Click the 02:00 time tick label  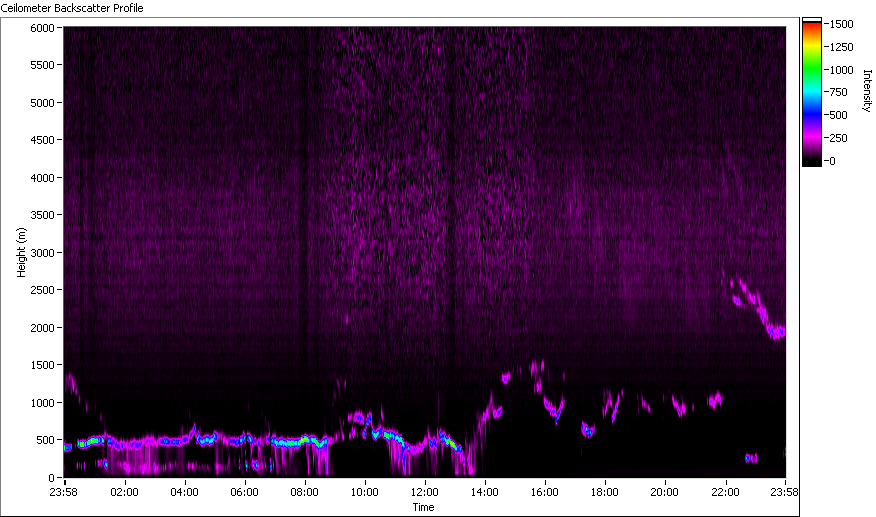coord(125,492)
